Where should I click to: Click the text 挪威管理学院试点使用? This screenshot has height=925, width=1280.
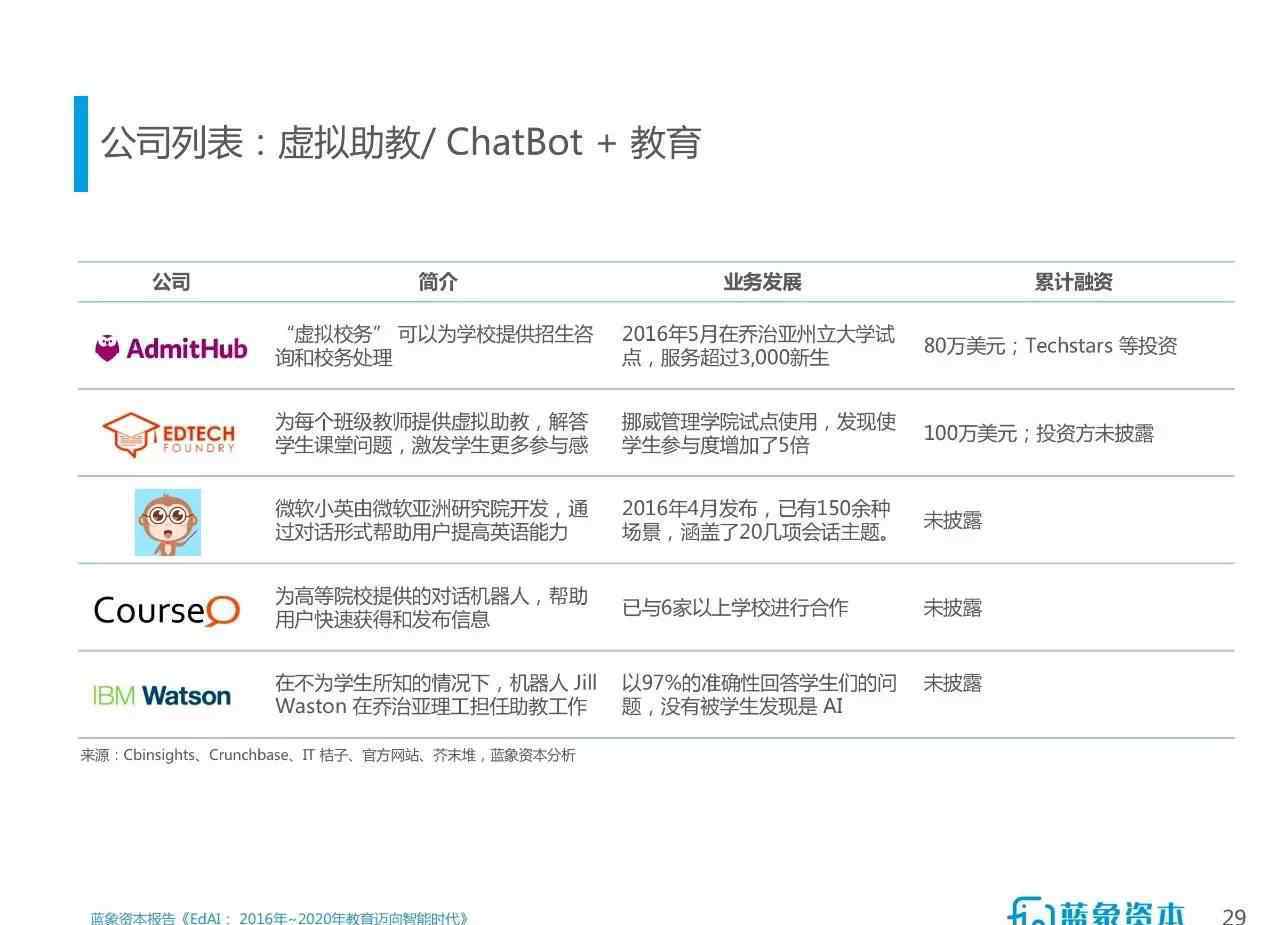click(759, 433)
